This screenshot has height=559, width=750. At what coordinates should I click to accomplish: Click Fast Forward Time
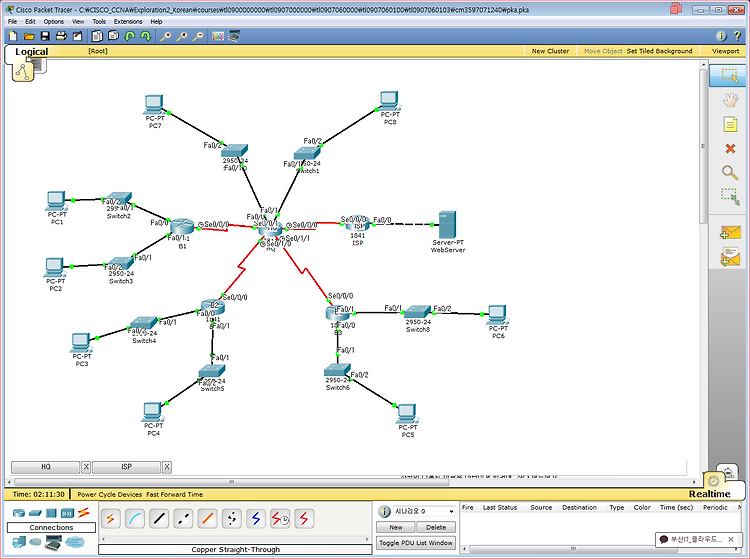point(175,494)
